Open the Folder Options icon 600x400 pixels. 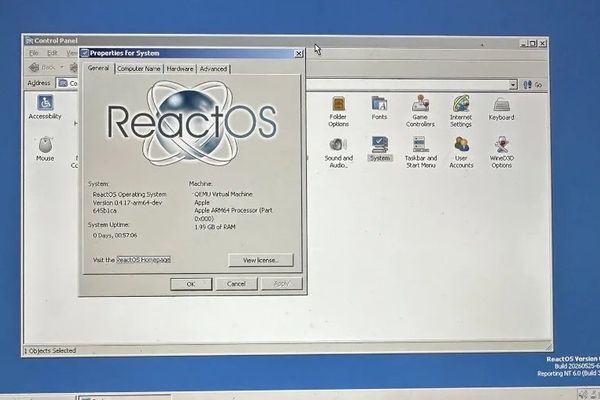[x=338, y=111]
